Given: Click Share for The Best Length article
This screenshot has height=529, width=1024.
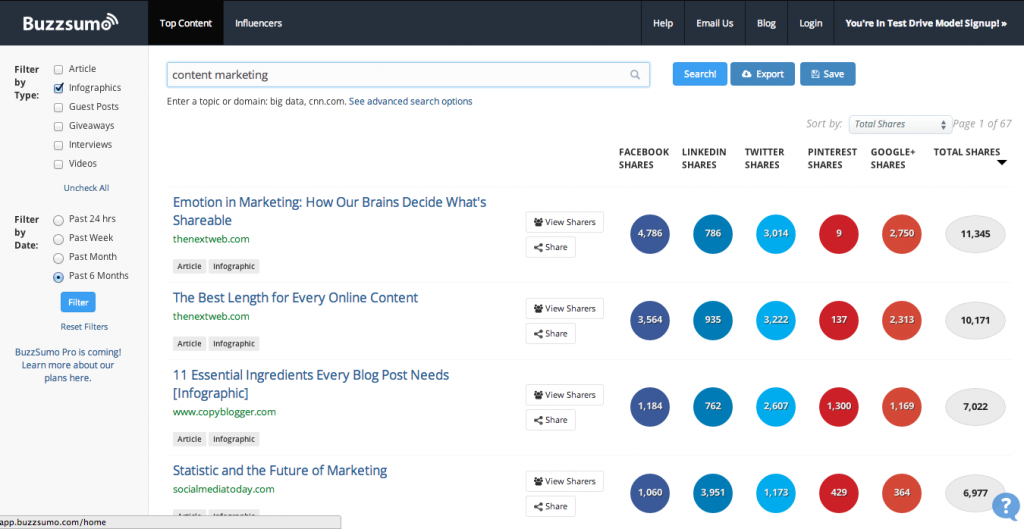Looking at the screenshot, I should tap(550, 334).
